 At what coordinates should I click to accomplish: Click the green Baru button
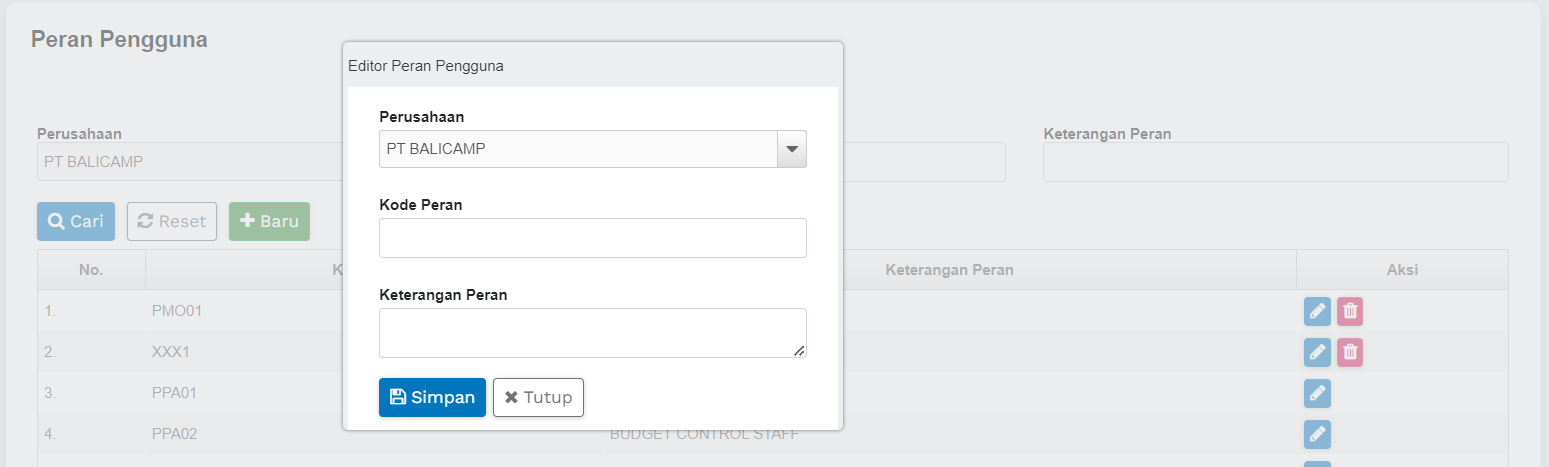click(269, 221)
